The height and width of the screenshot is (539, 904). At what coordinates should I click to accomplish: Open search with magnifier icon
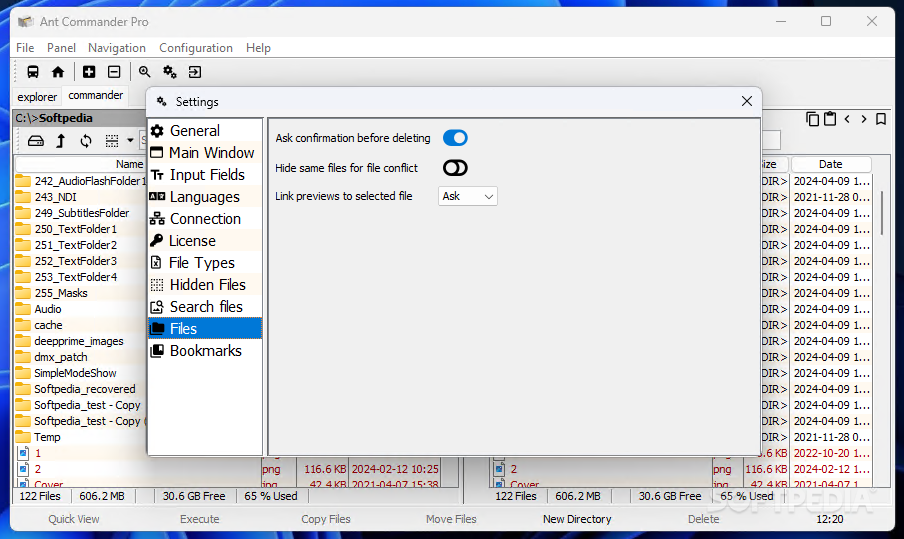coord(144,72)
